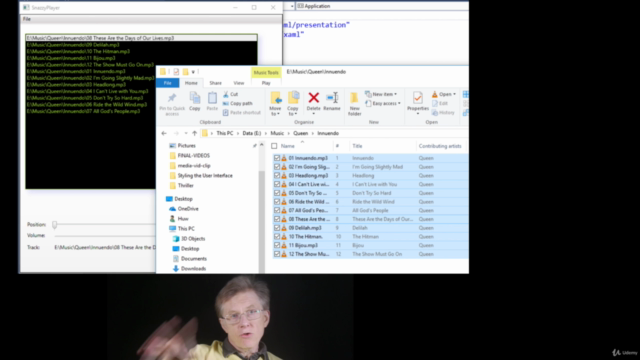The image size is (640, 360).
Task: Open the File tab in Explorer
Action: (168, 83)
